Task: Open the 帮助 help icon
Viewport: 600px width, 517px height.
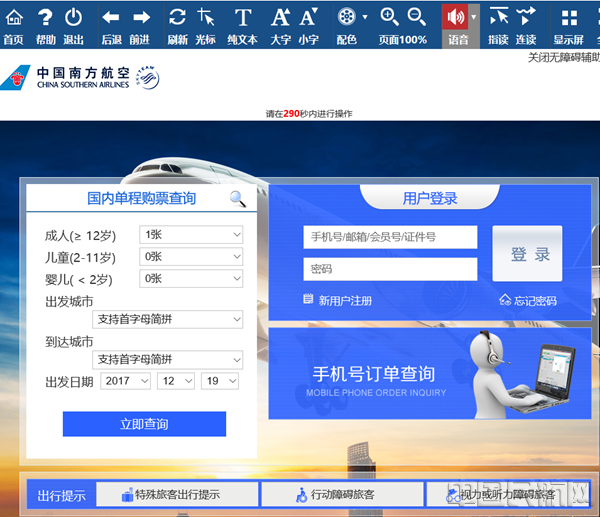Action: click(45, 18)
